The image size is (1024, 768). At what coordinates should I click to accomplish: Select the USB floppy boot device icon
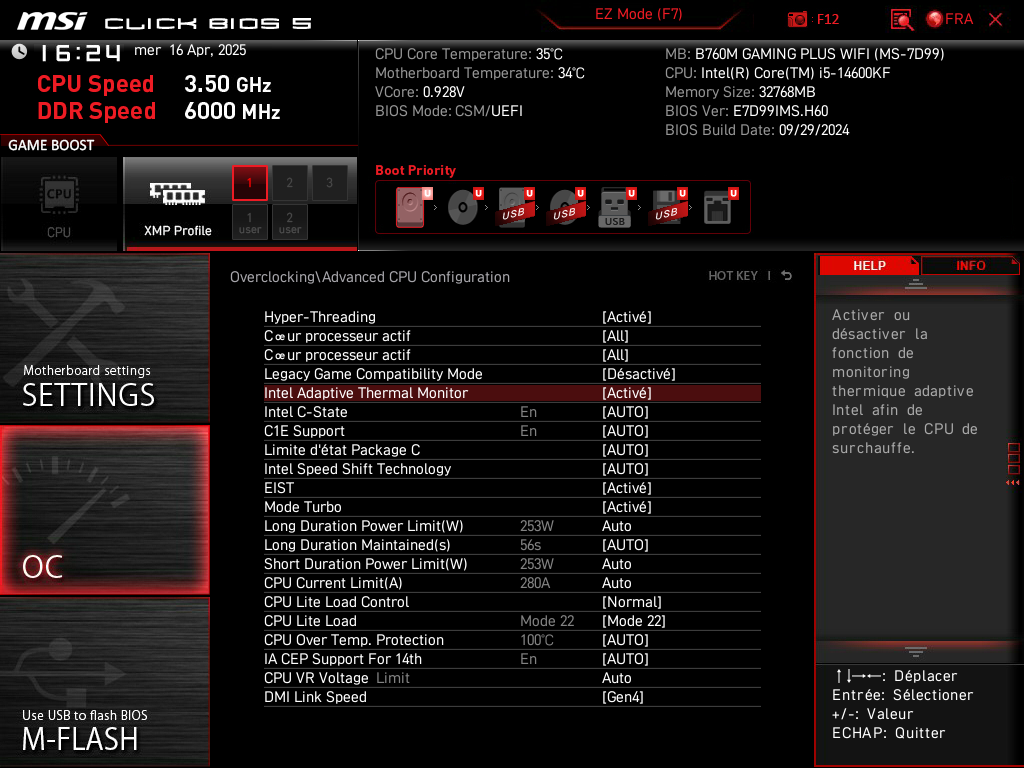tap(667, 207)
